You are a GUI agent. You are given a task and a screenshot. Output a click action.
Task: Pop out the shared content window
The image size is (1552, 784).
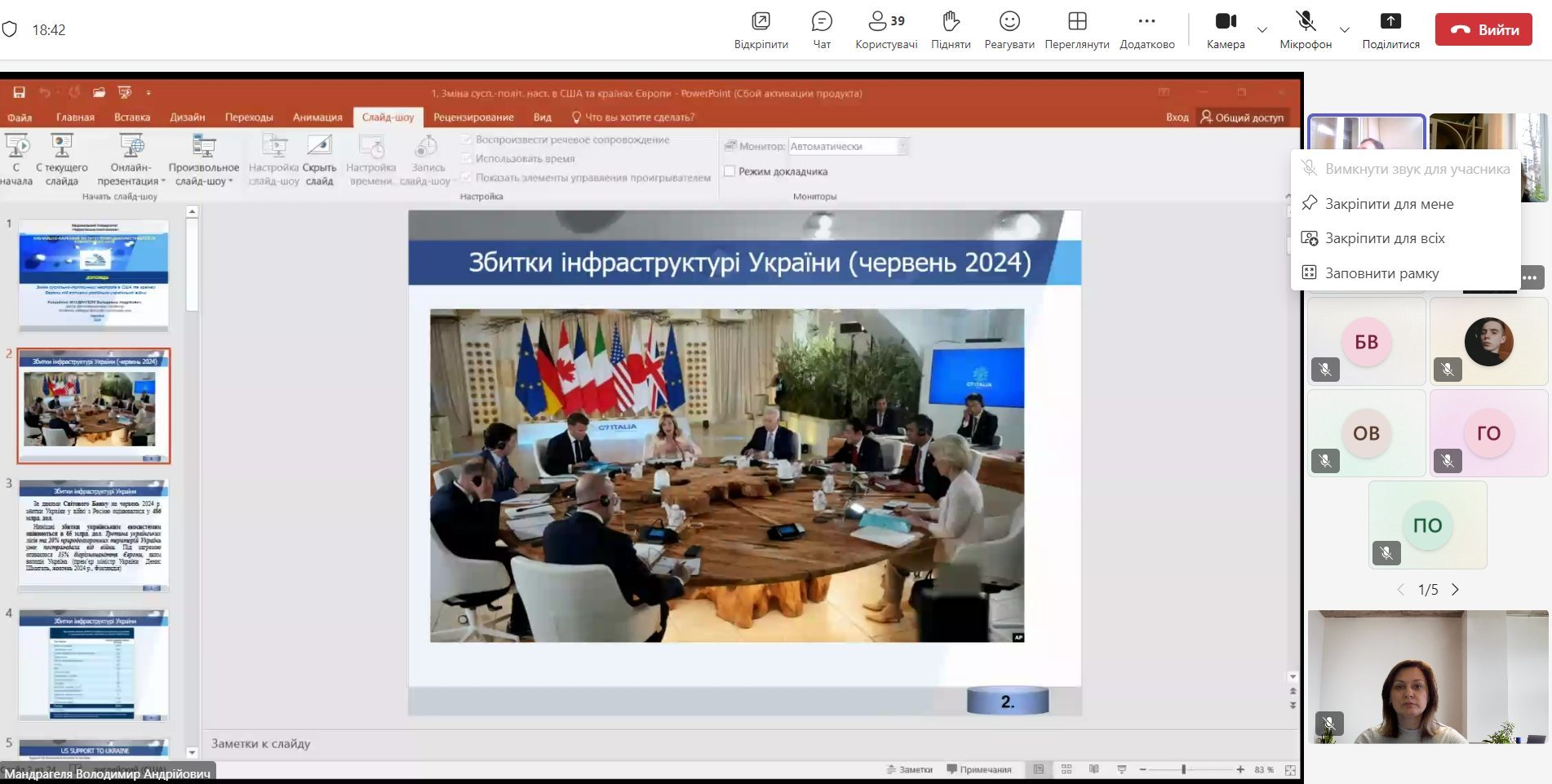click(760, 29)
